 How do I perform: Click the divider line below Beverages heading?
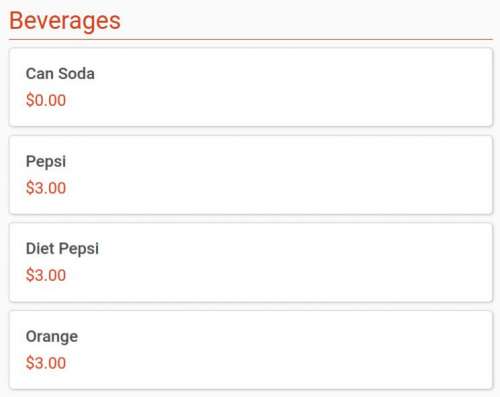pos(251,39)
